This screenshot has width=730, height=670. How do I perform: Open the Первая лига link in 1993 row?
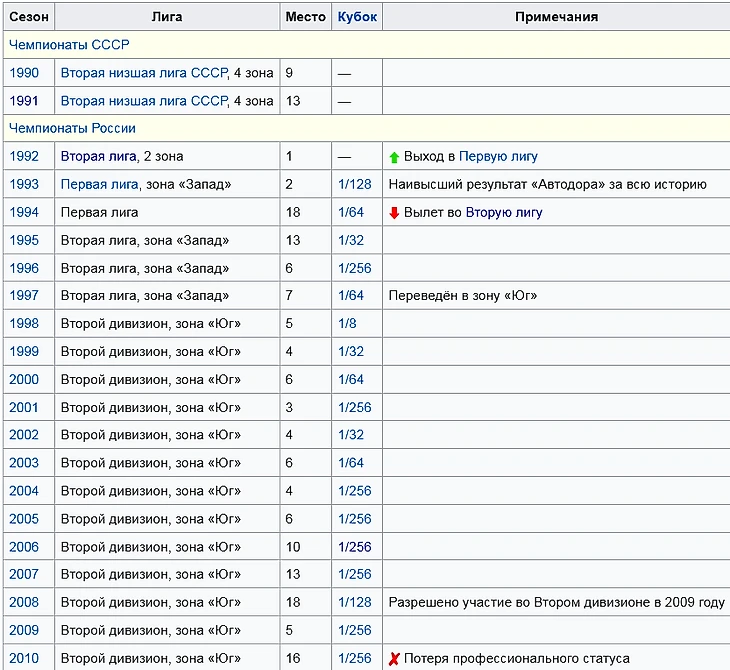click(x=99, y=184)
